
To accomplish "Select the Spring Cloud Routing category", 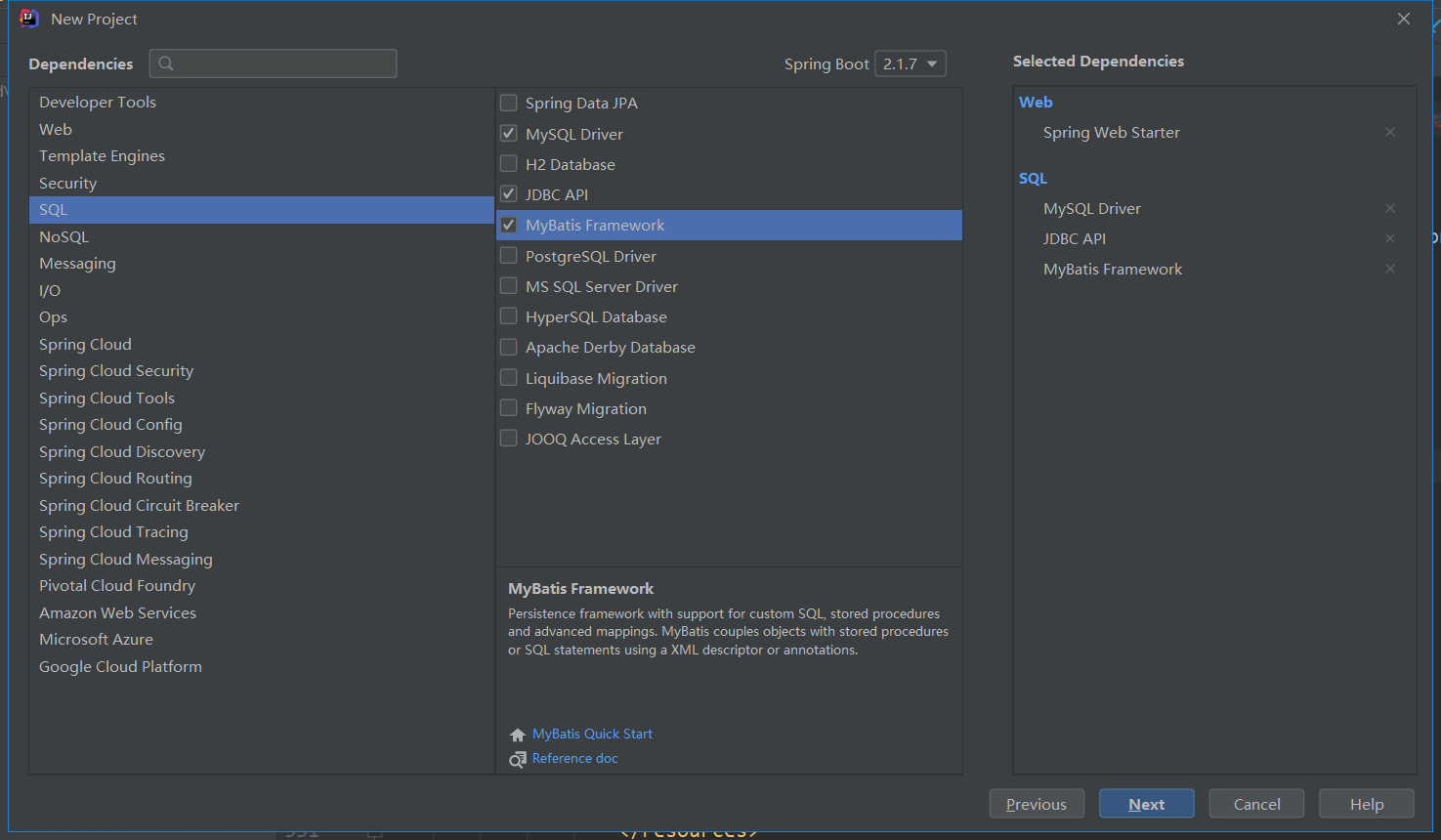I will [x=262, y=479].
